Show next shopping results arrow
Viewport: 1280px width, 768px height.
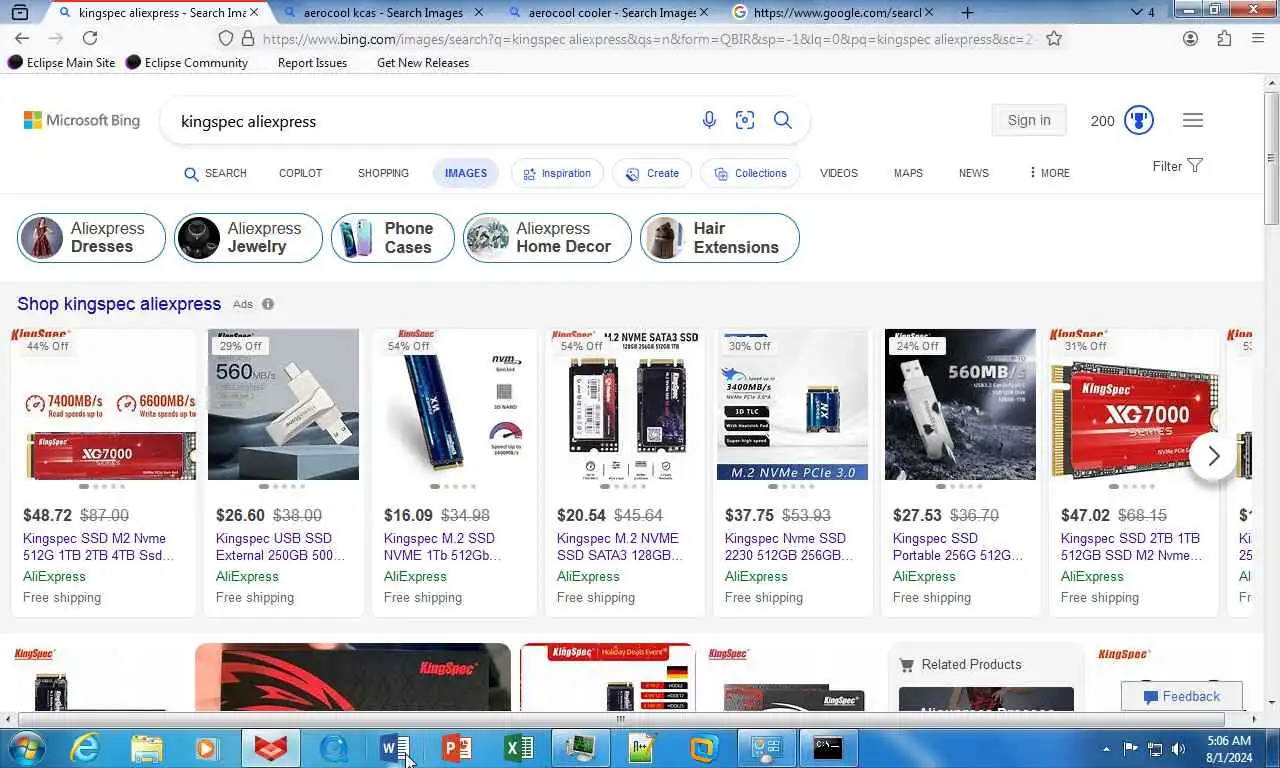click(x=1213, y=456)
